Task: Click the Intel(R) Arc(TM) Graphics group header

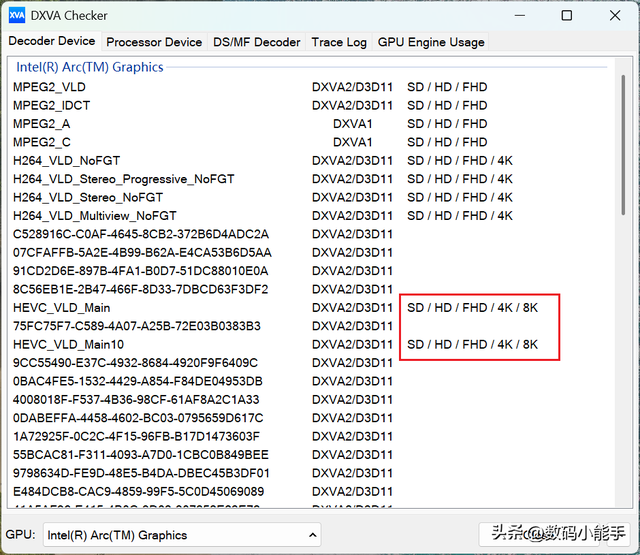Action: click(89, 67)
